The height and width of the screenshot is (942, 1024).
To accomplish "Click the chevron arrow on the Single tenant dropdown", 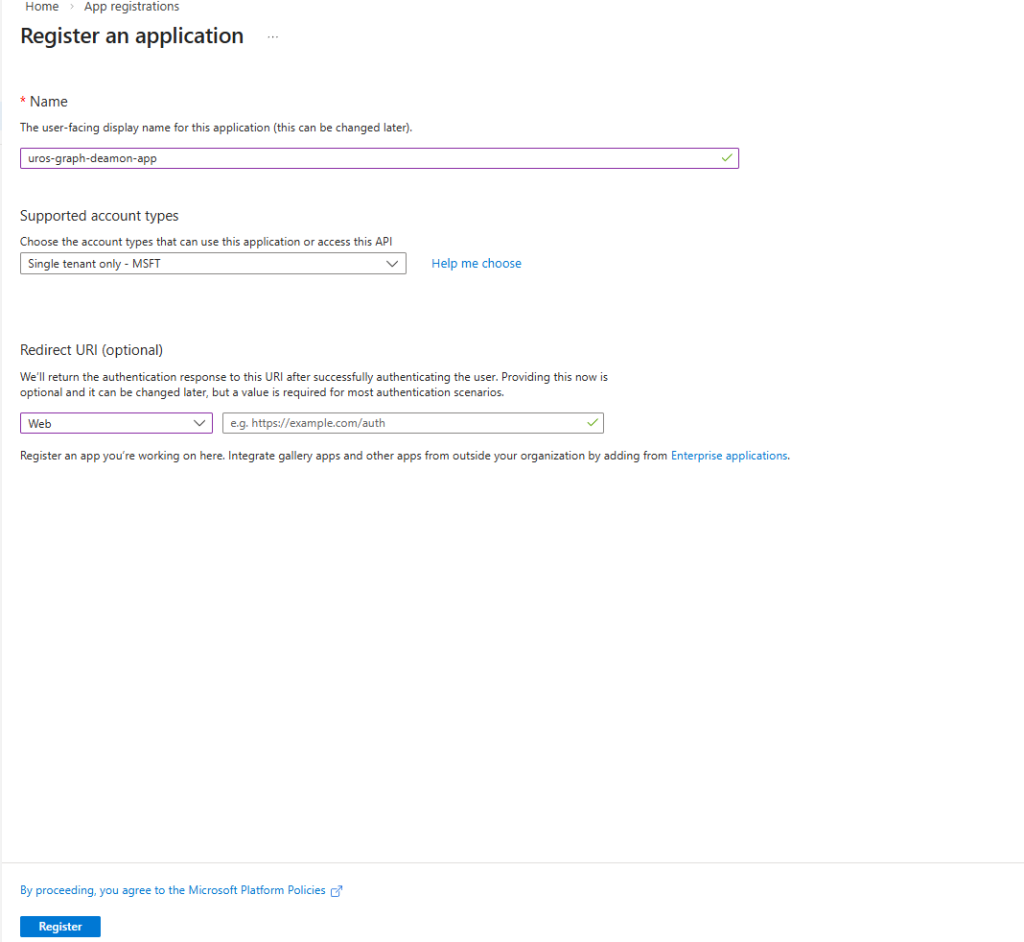I will pos(392,264).
